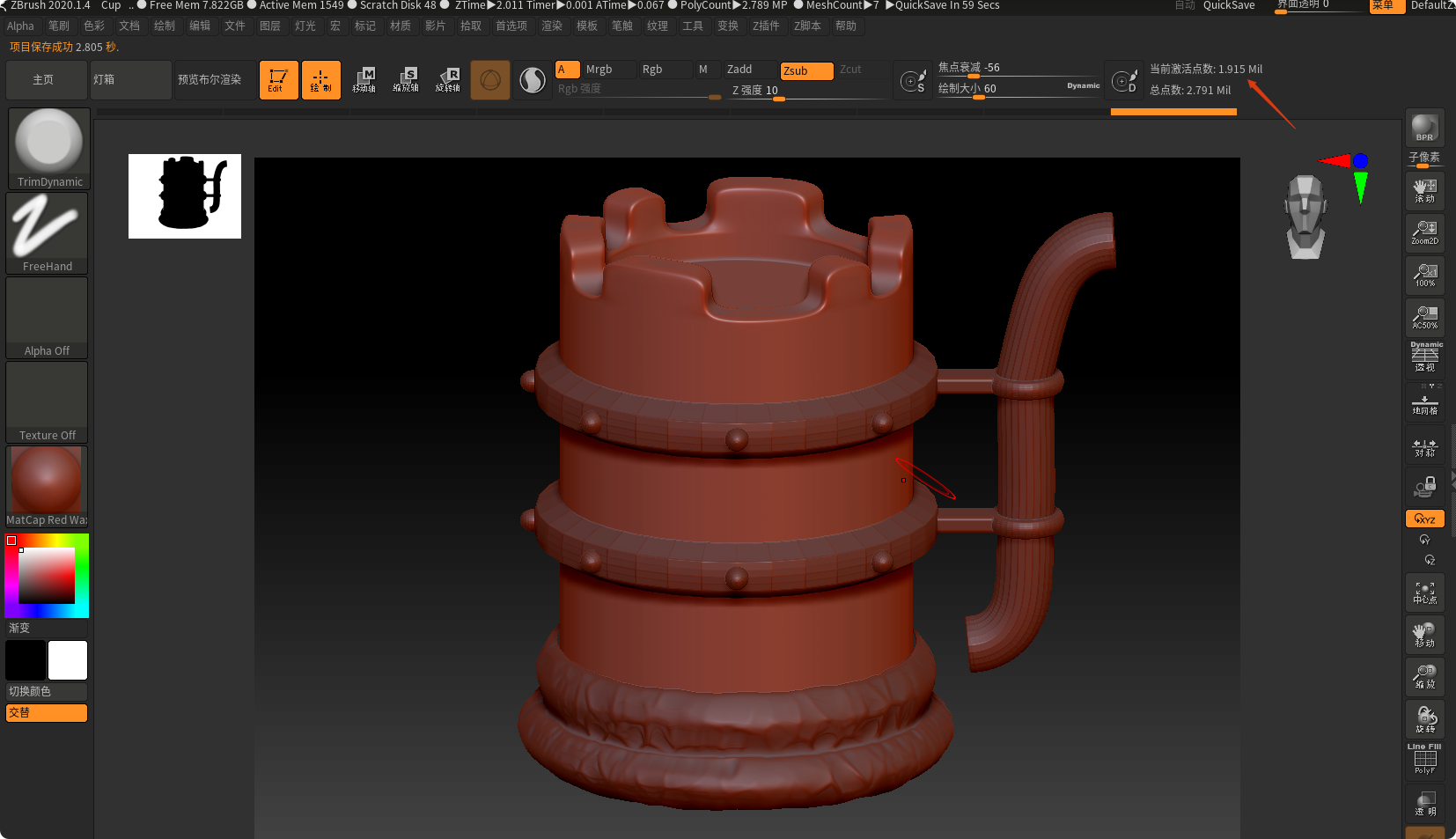1456x839 pixels.
Task: Click the model silhouette thumbnail preview
Action: (x=184, y=195)
